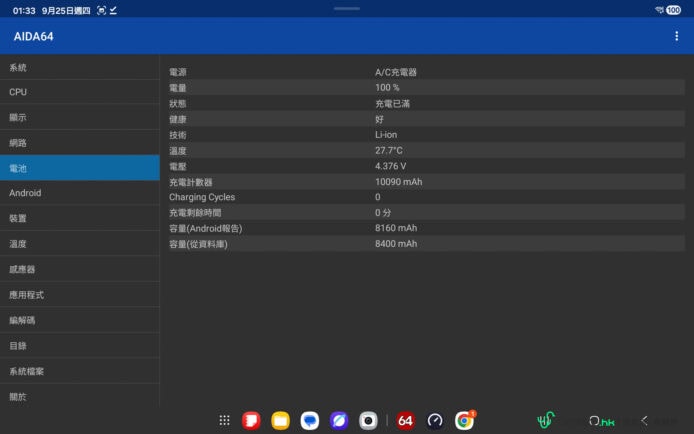Tap the status bar pull-down handle
Screen dimensions: 694x434
tap(347, 8)
